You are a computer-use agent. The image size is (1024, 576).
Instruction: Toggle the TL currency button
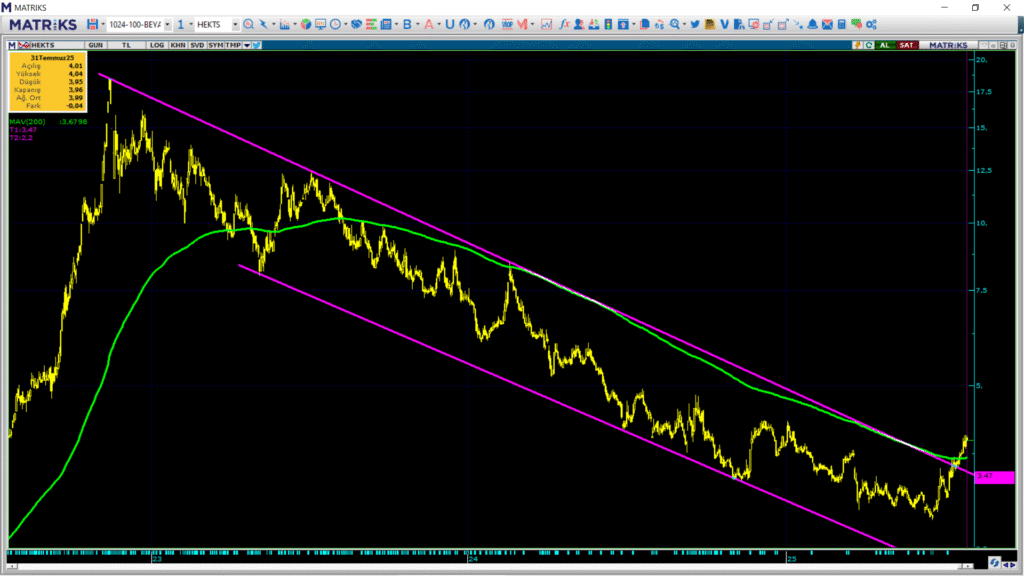click(126, 45)
